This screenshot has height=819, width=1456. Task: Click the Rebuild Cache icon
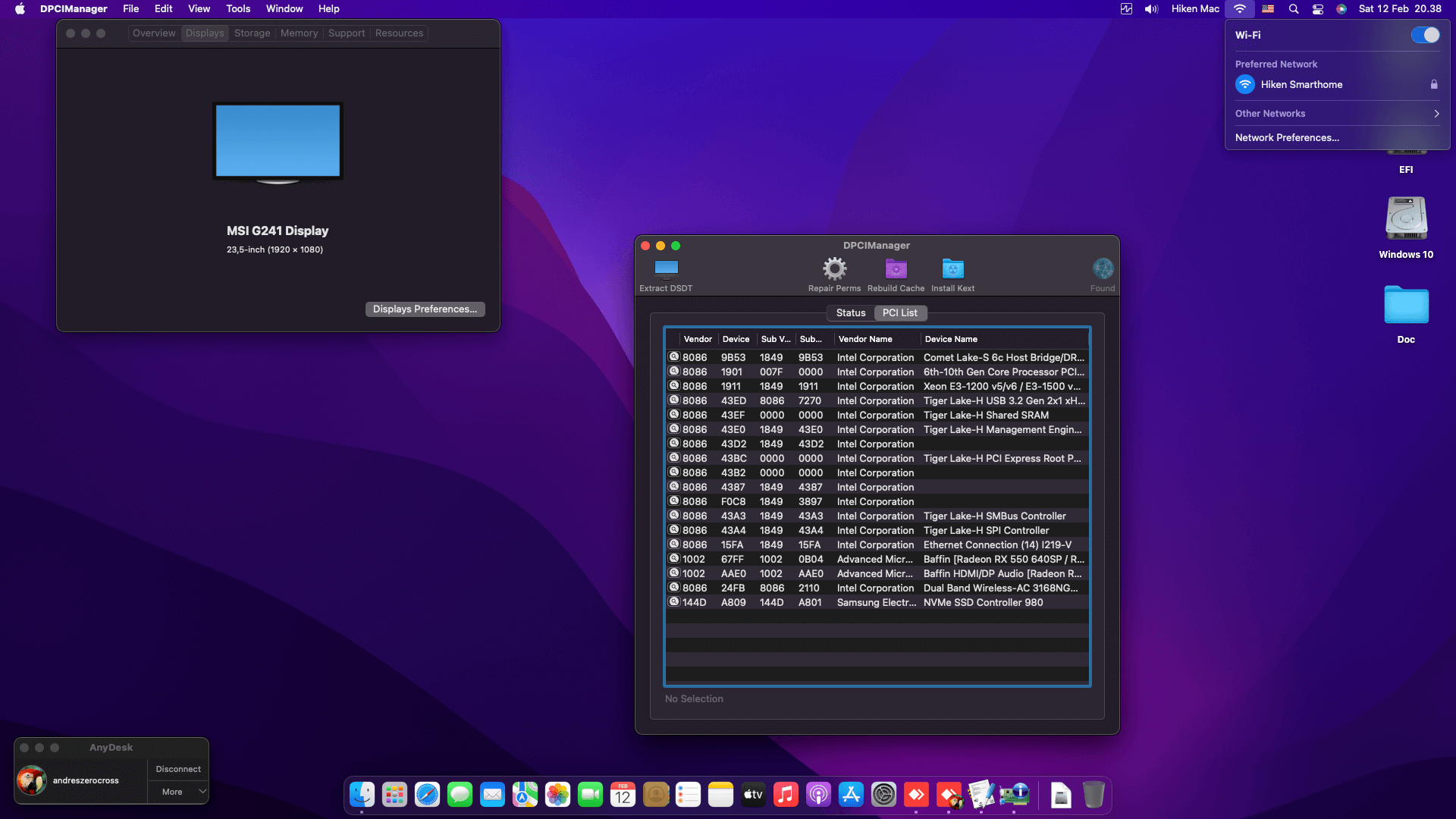896,269
